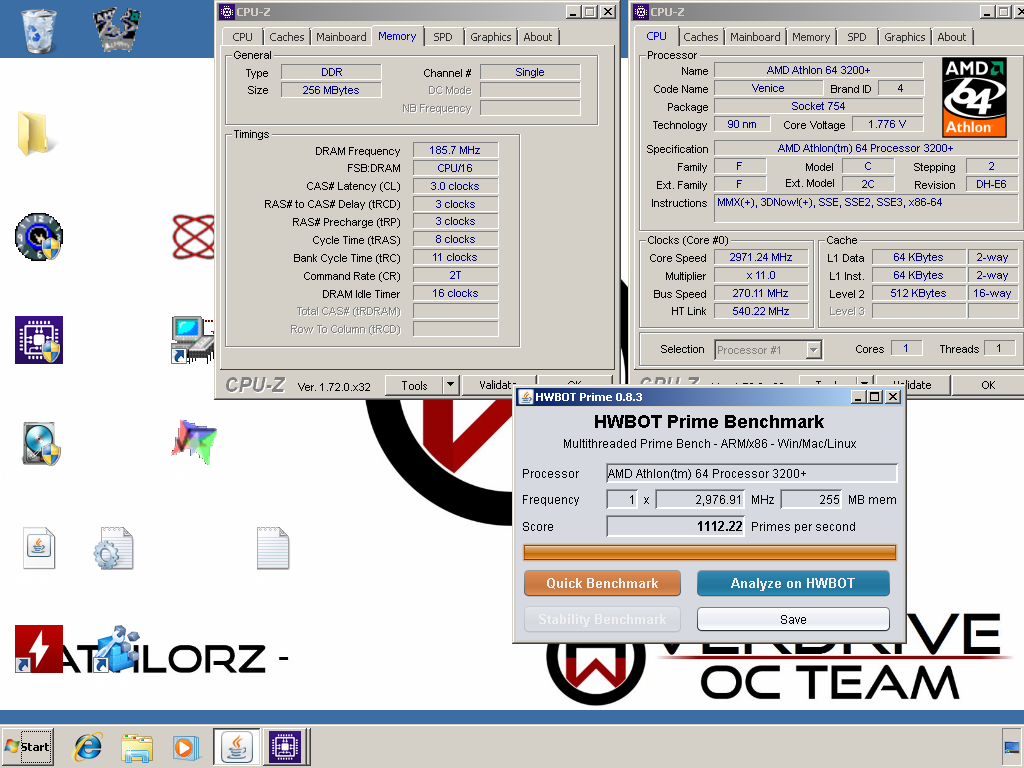Open the photo collage icon beside Recycle Bin
Viewport: 1024px width, 768px height.
point(117,29)
